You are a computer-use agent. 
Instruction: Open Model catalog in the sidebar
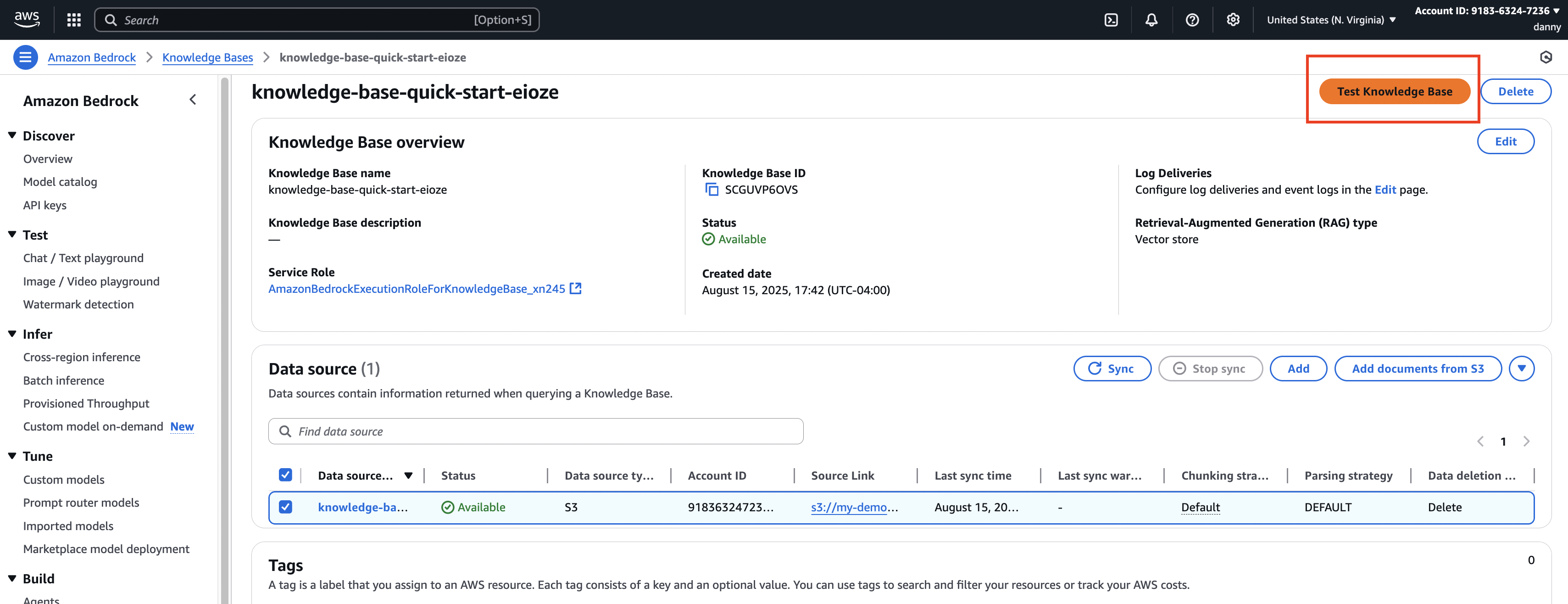click(x=60, y=182)
